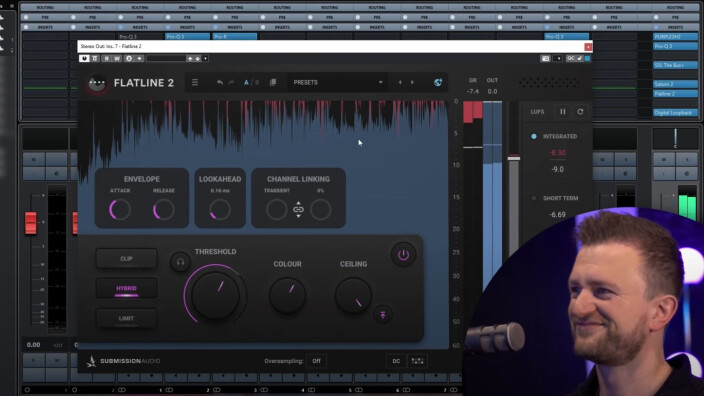This screenshot has width=704, height=396.
Task: Select the INTEGRATED loudness option
Action: point(555,136)
